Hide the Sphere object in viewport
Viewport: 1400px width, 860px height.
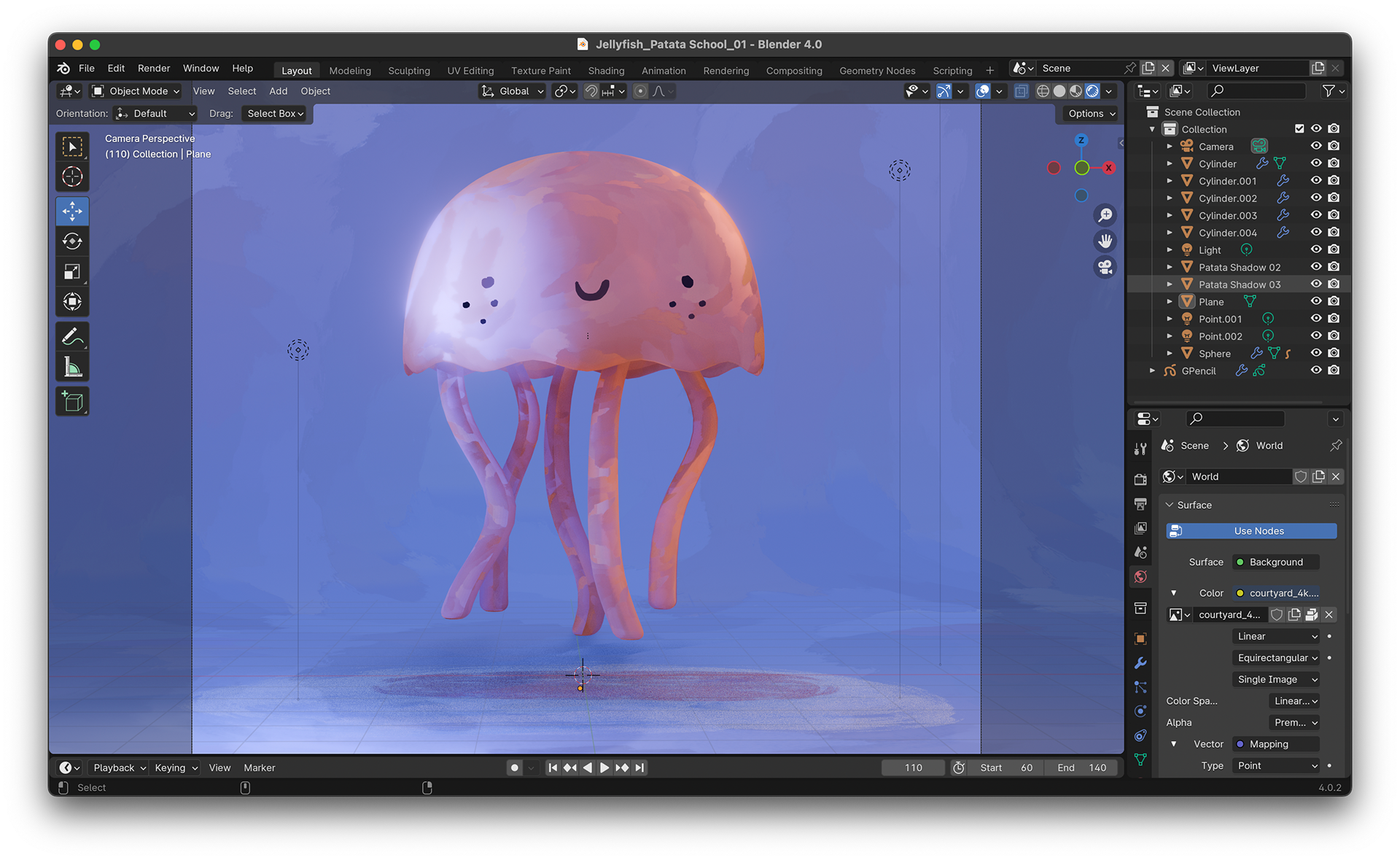coord(1316,353)
